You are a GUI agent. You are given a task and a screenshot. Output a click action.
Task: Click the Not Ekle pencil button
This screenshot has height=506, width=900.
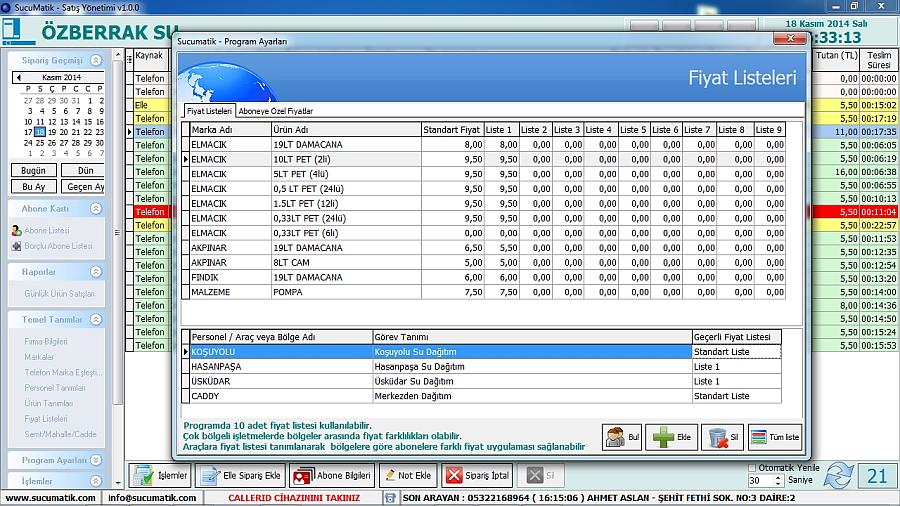click(x=408, y=476)
